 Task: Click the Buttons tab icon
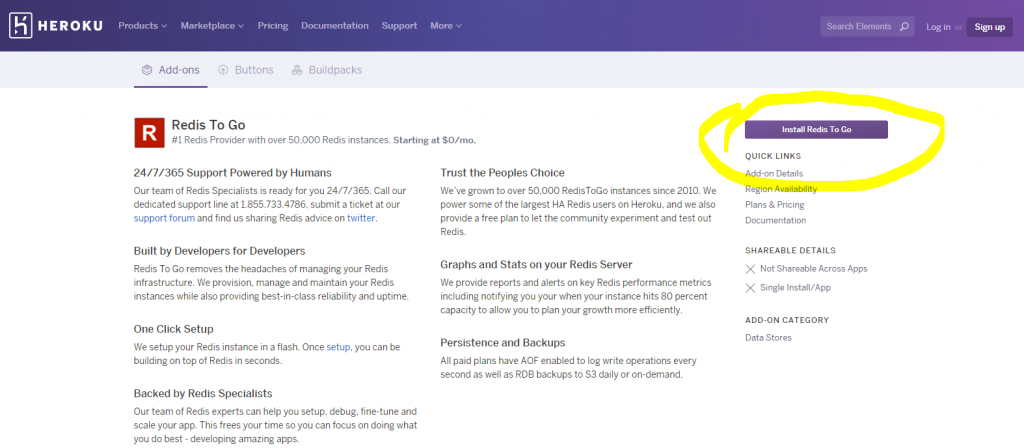pos(223,70)
